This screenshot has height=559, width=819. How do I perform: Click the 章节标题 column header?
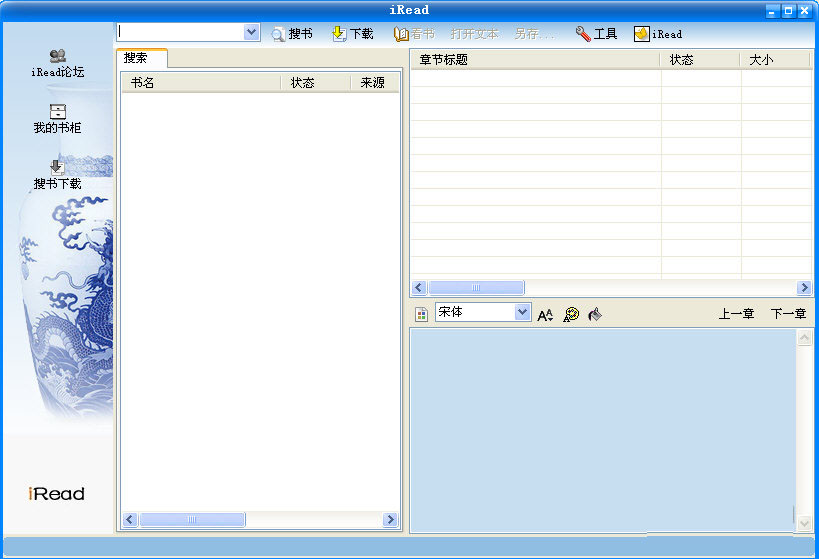[535, 60]
